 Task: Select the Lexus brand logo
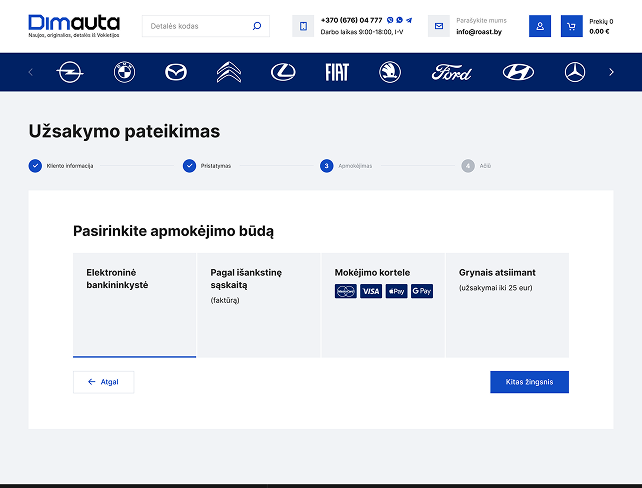[283, 72]
